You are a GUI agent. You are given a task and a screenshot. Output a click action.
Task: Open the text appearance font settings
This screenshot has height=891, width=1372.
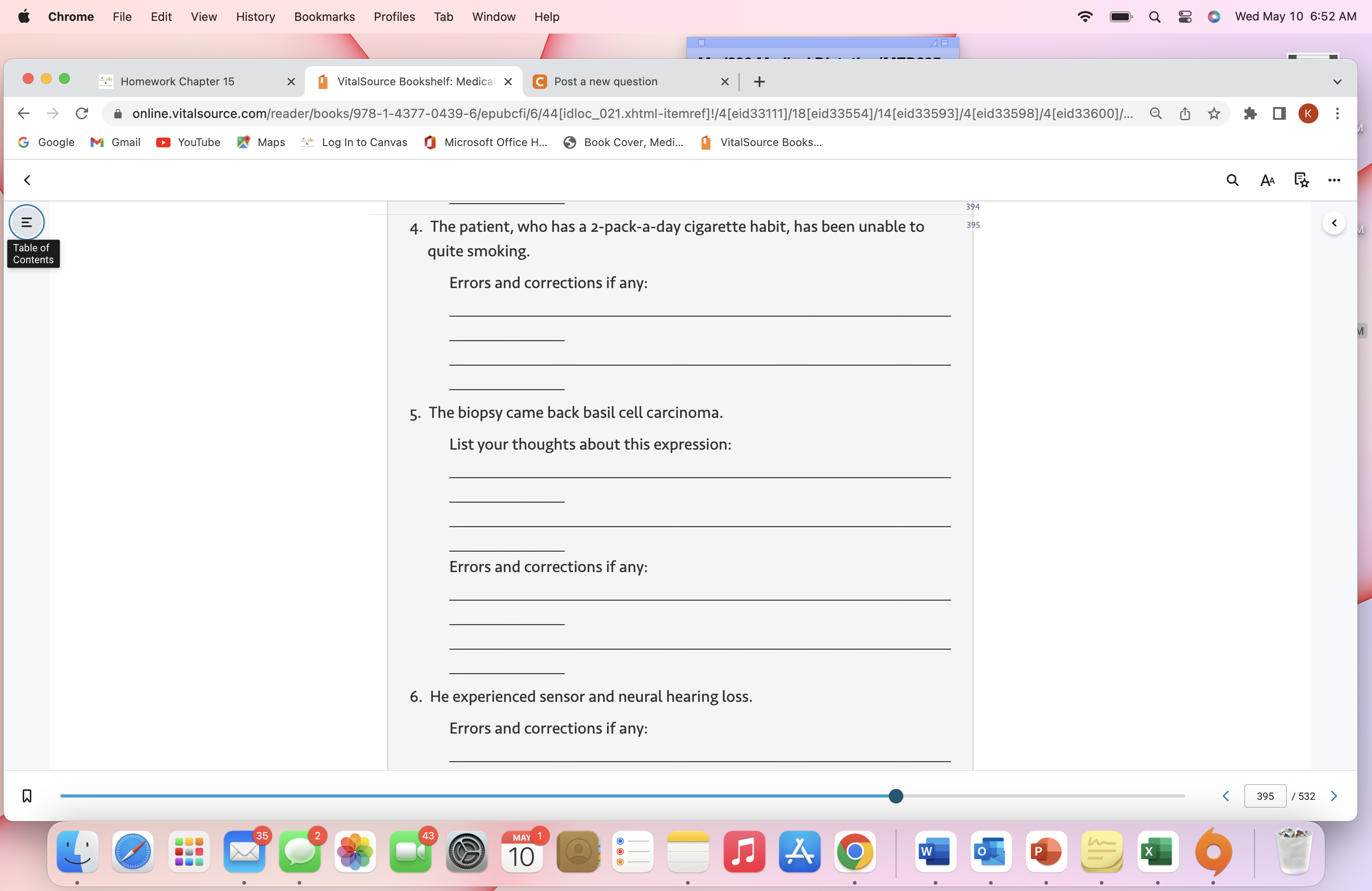pos(1267,181)
